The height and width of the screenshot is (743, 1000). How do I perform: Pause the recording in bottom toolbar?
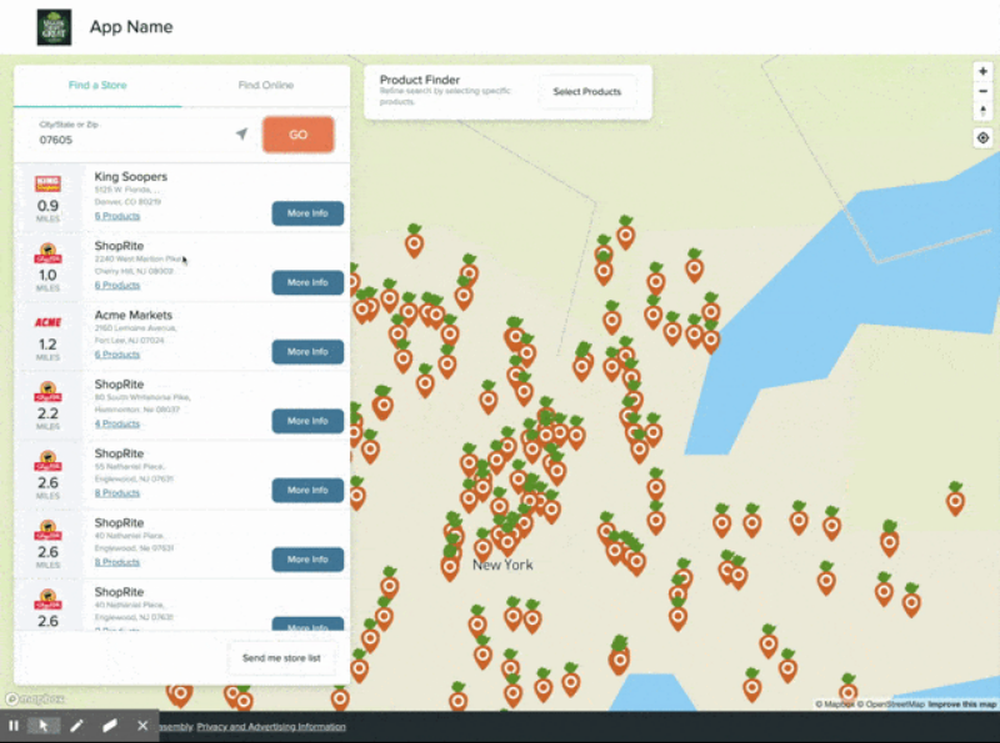pos(13,726)
